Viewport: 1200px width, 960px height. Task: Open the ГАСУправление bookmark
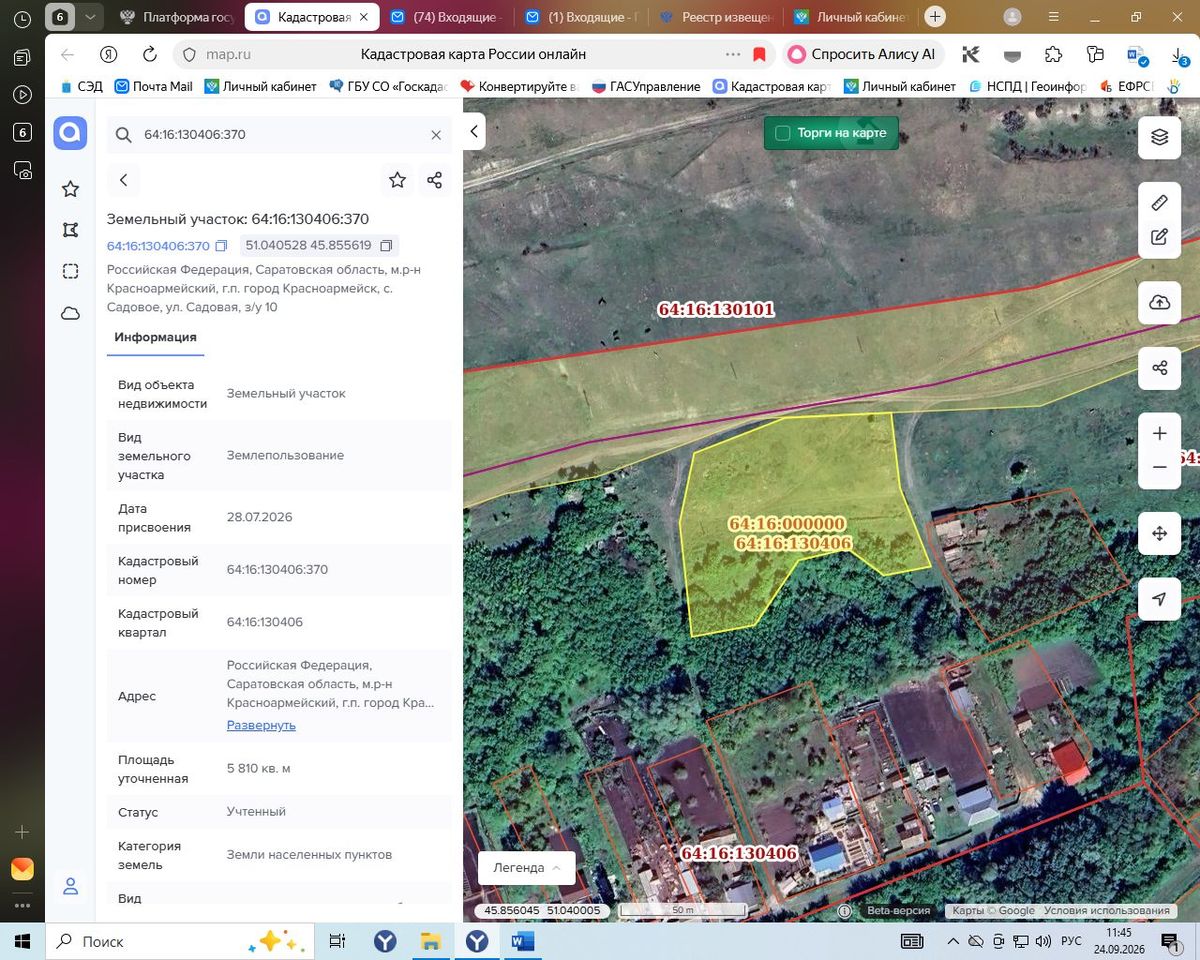click(x=647, y=87)
